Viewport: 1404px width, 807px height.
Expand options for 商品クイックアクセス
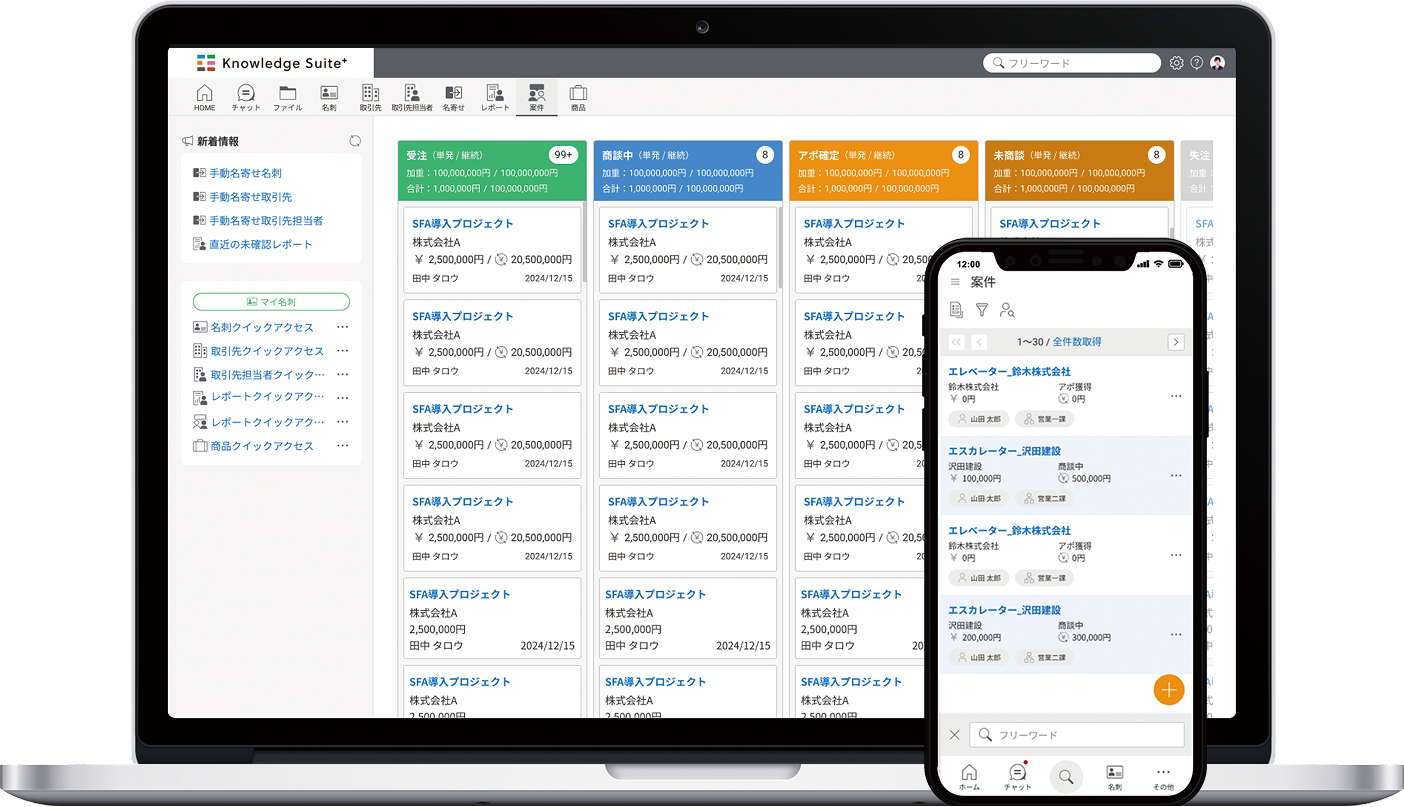point(343,446)
